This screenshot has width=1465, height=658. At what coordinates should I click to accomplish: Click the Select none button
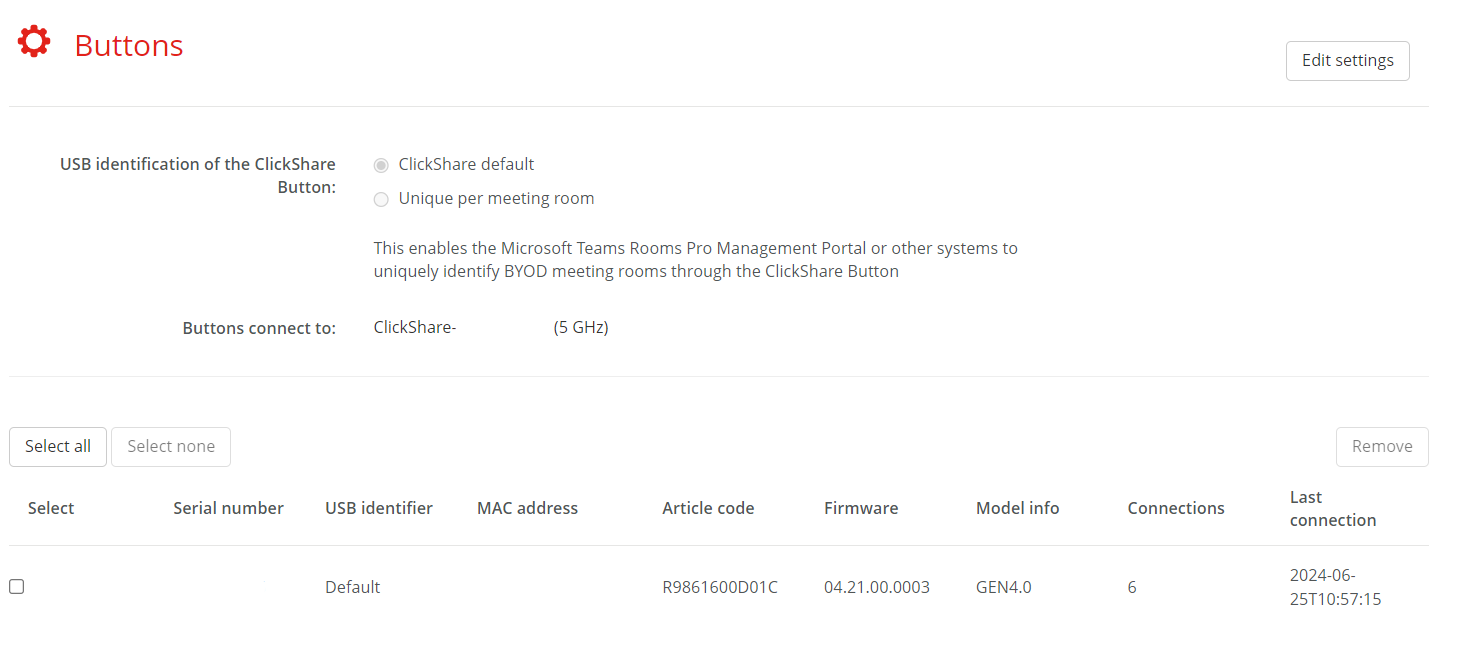171,447
